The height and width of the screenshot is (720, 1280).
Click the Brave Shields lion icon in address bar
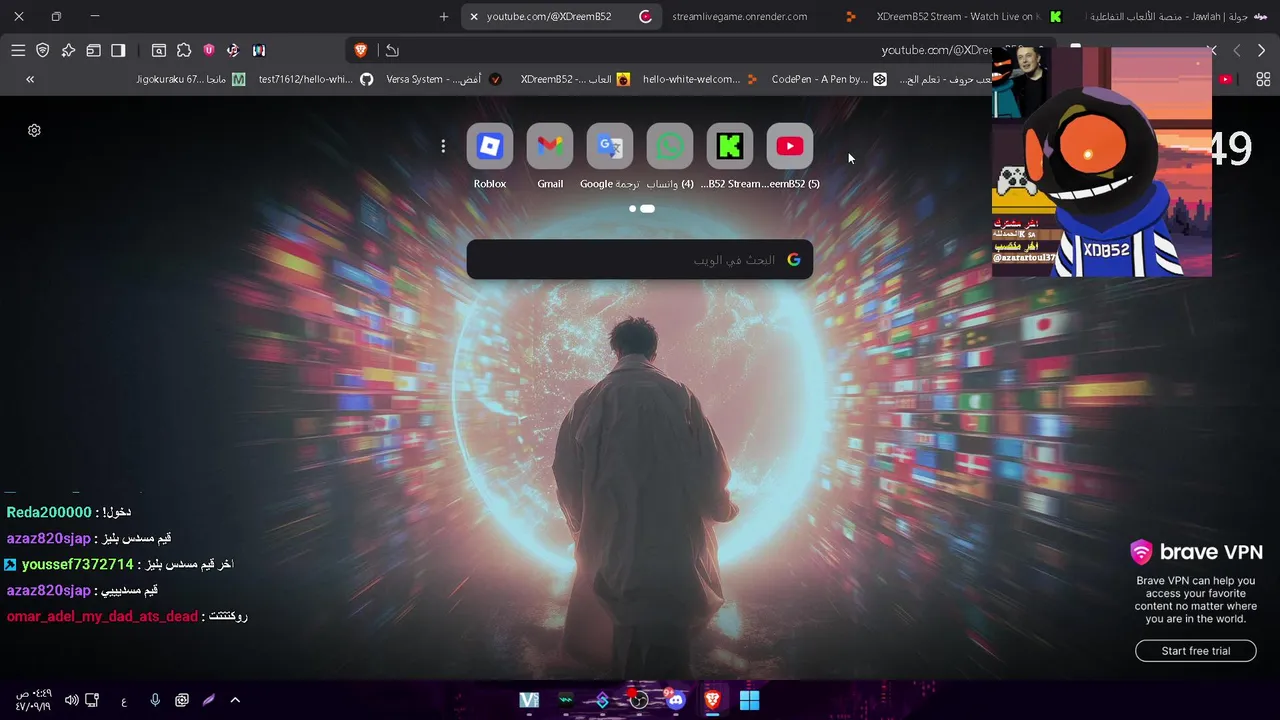361,50
